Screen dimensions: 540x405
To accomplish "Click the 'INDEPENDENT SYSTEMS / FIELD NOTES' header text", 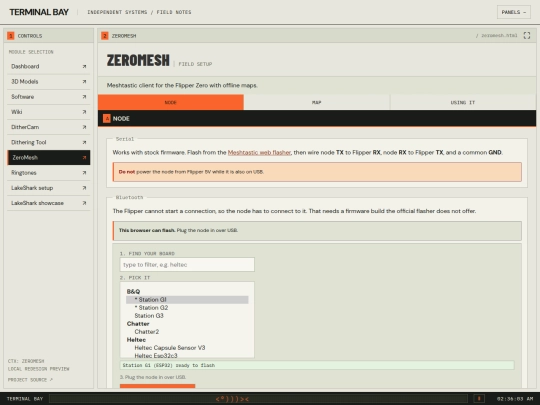I will coord(139,12).
